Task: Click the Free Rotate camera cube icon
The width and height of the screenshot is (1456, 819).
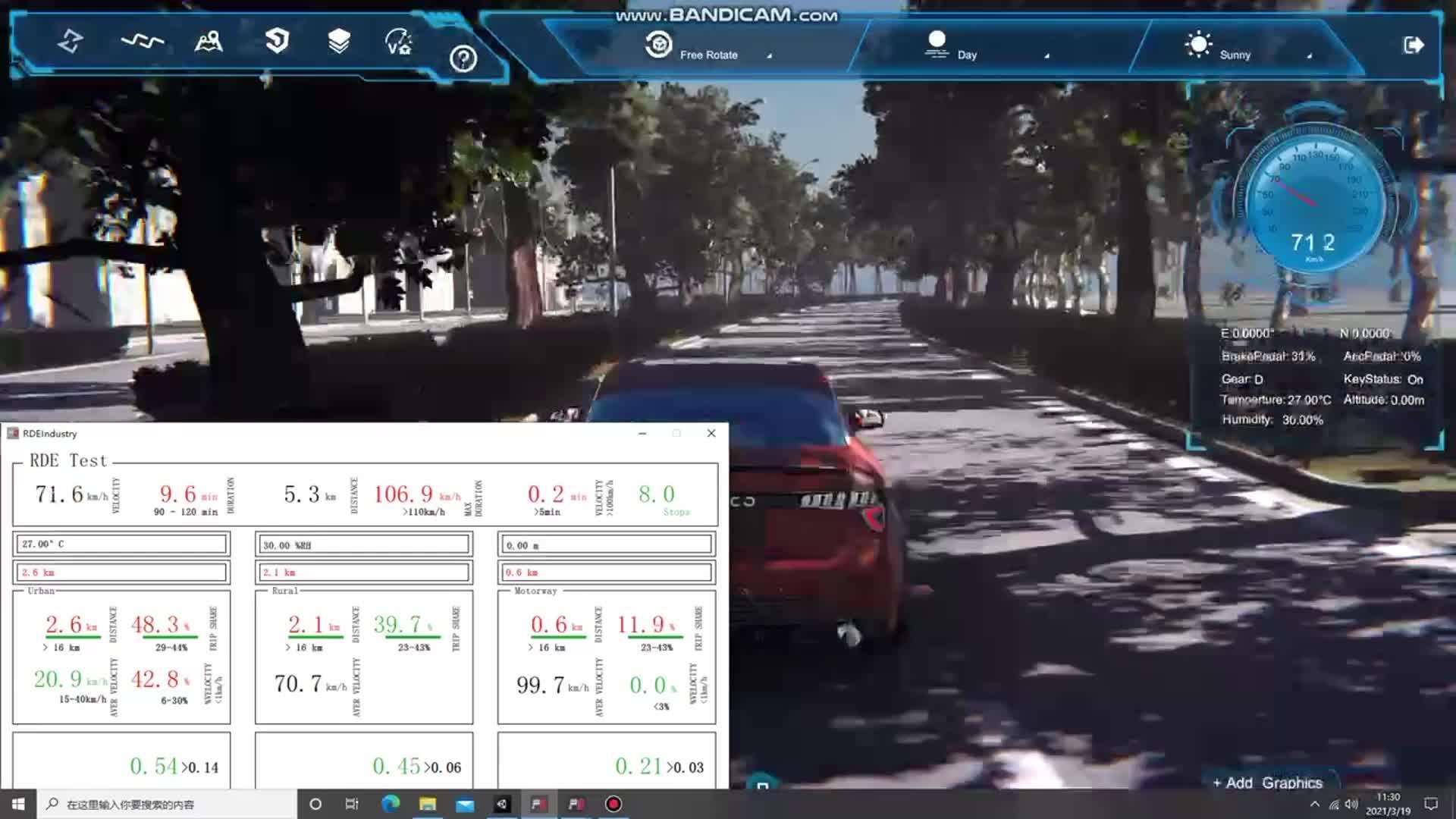Action: pos(658,45)
